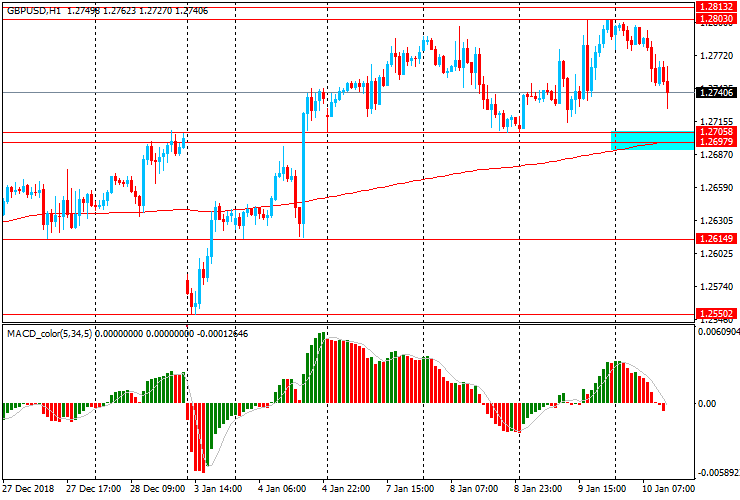740x500 pixels.
Task: Click the 1.26590 price scale value
Action: pyautogui.click(x=716, y=188)
